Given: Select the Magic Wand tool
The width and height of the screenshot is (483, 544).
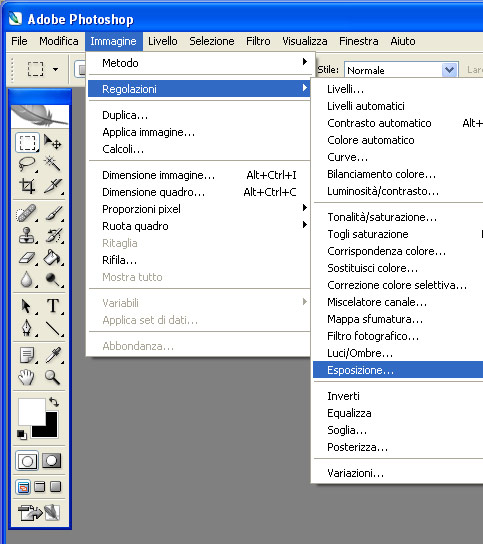Looking at the screenshot, I should coord(52,164).
